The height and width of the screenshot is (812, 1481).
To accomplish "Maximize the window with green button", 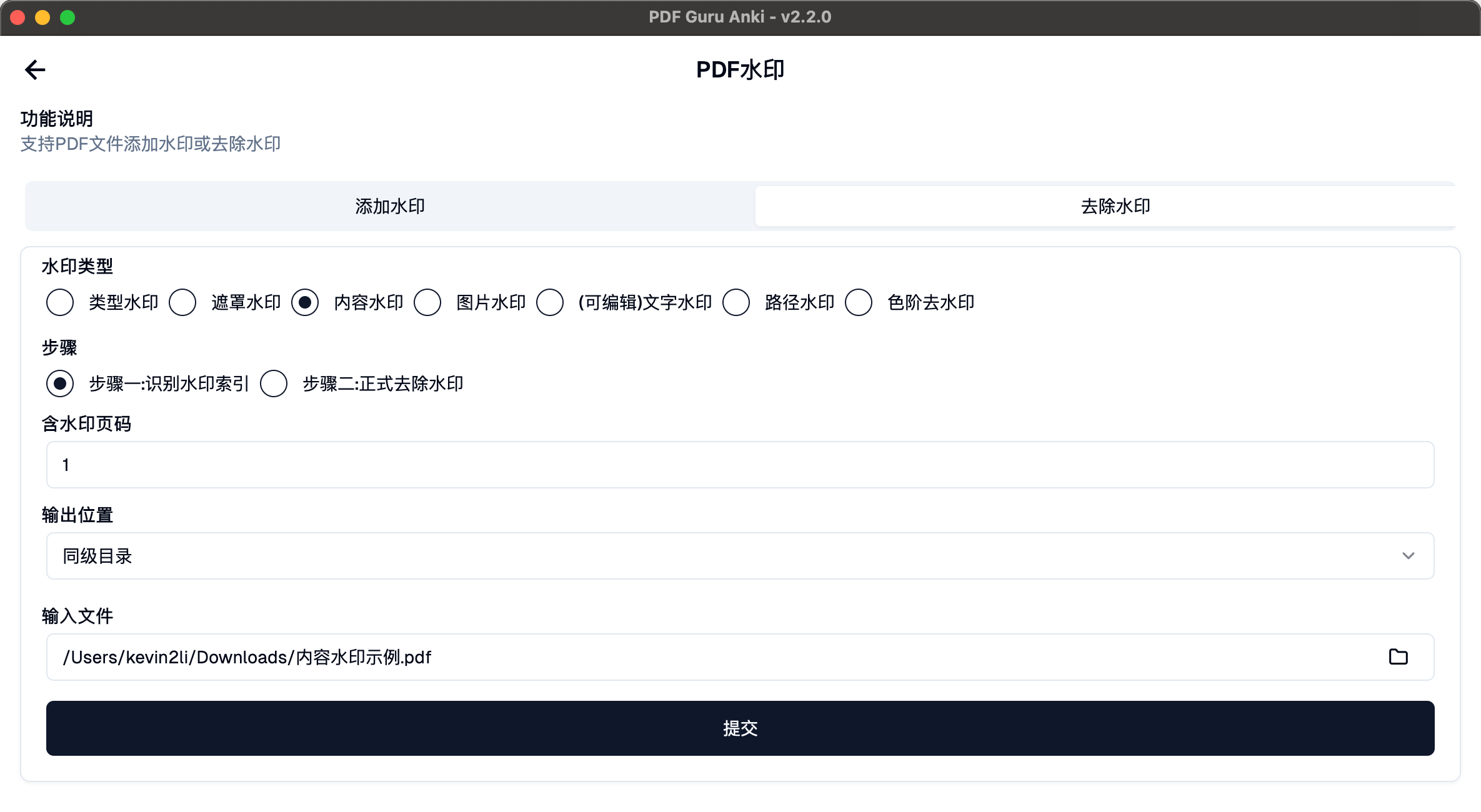I will pyautogui.click(x=67, y=17).
